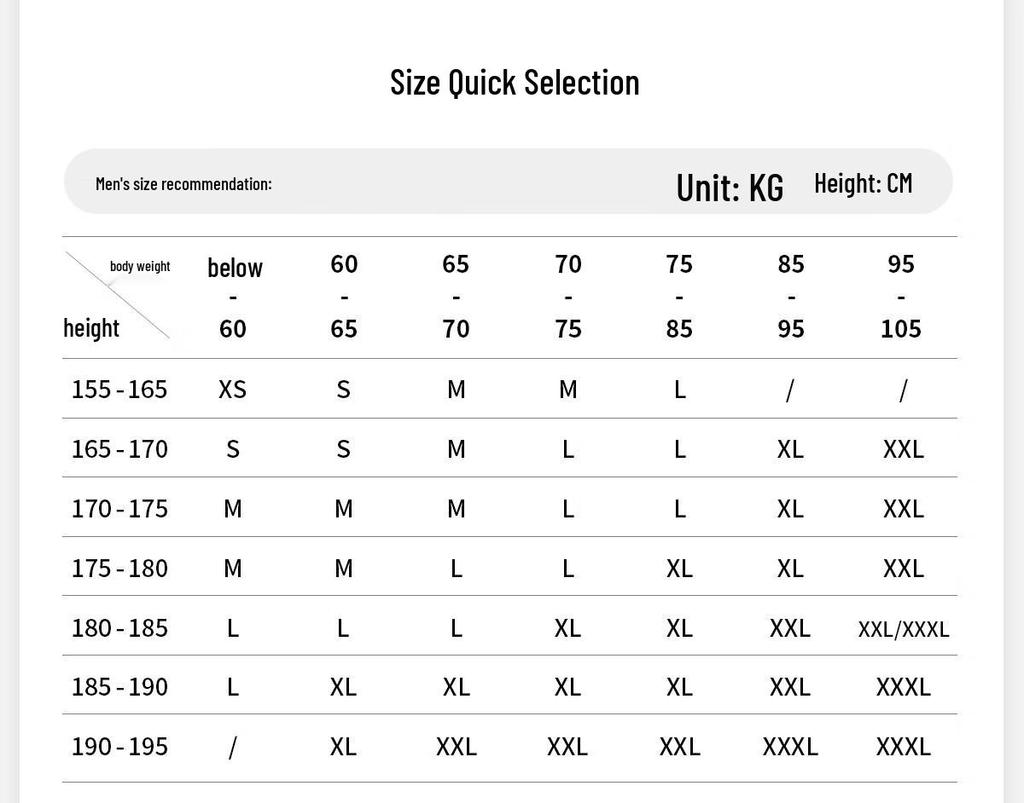The image size is (1024, 803).
Task: Click the Size Quick Selection title
Action: coord(515,83)
